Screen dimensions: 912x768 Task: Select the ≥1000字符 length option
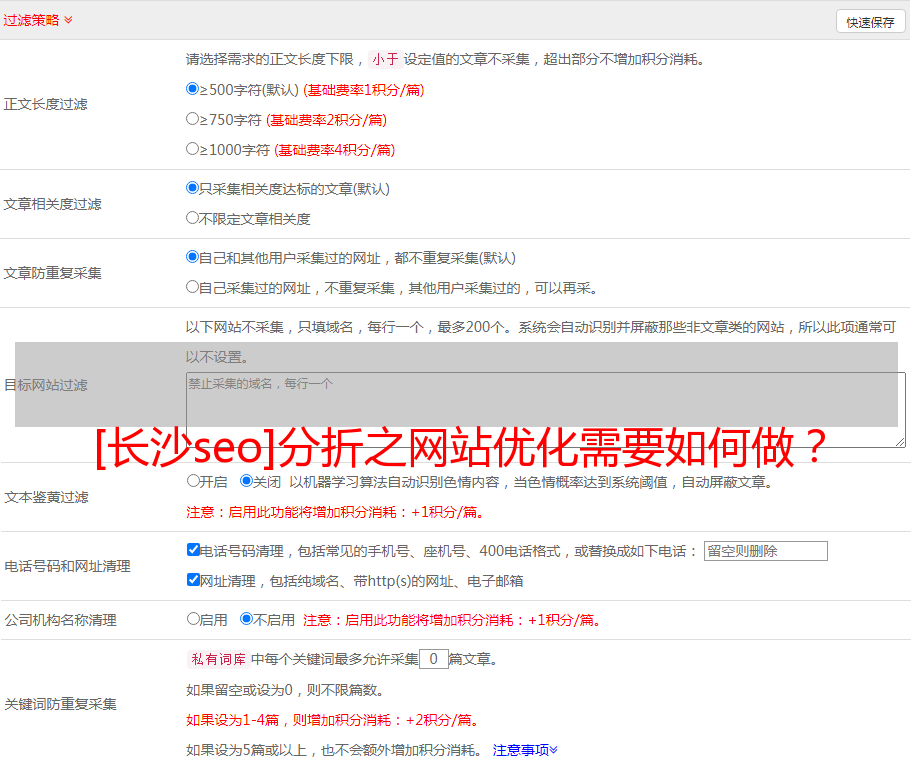(x=193, y=149)
